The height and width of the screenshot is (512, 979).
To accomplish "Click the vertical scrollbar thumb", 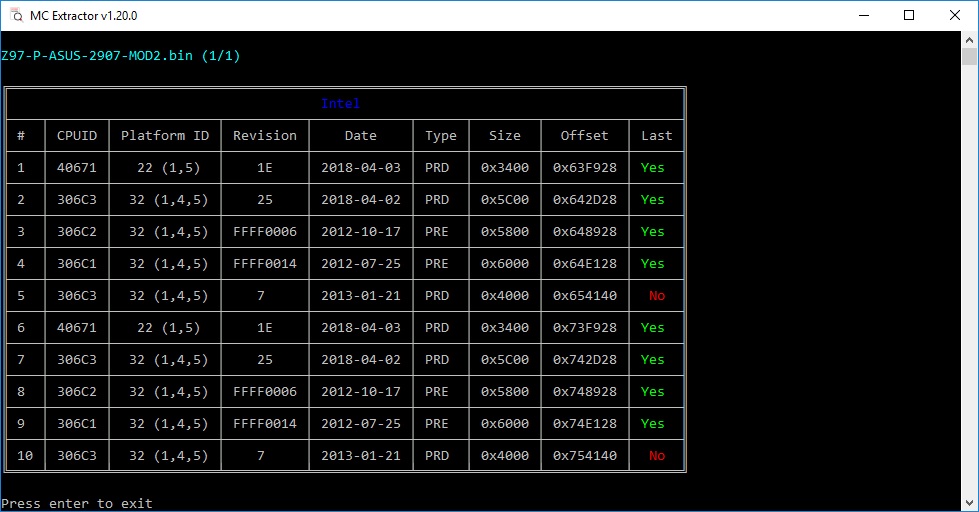I will (x=969, y=56).
